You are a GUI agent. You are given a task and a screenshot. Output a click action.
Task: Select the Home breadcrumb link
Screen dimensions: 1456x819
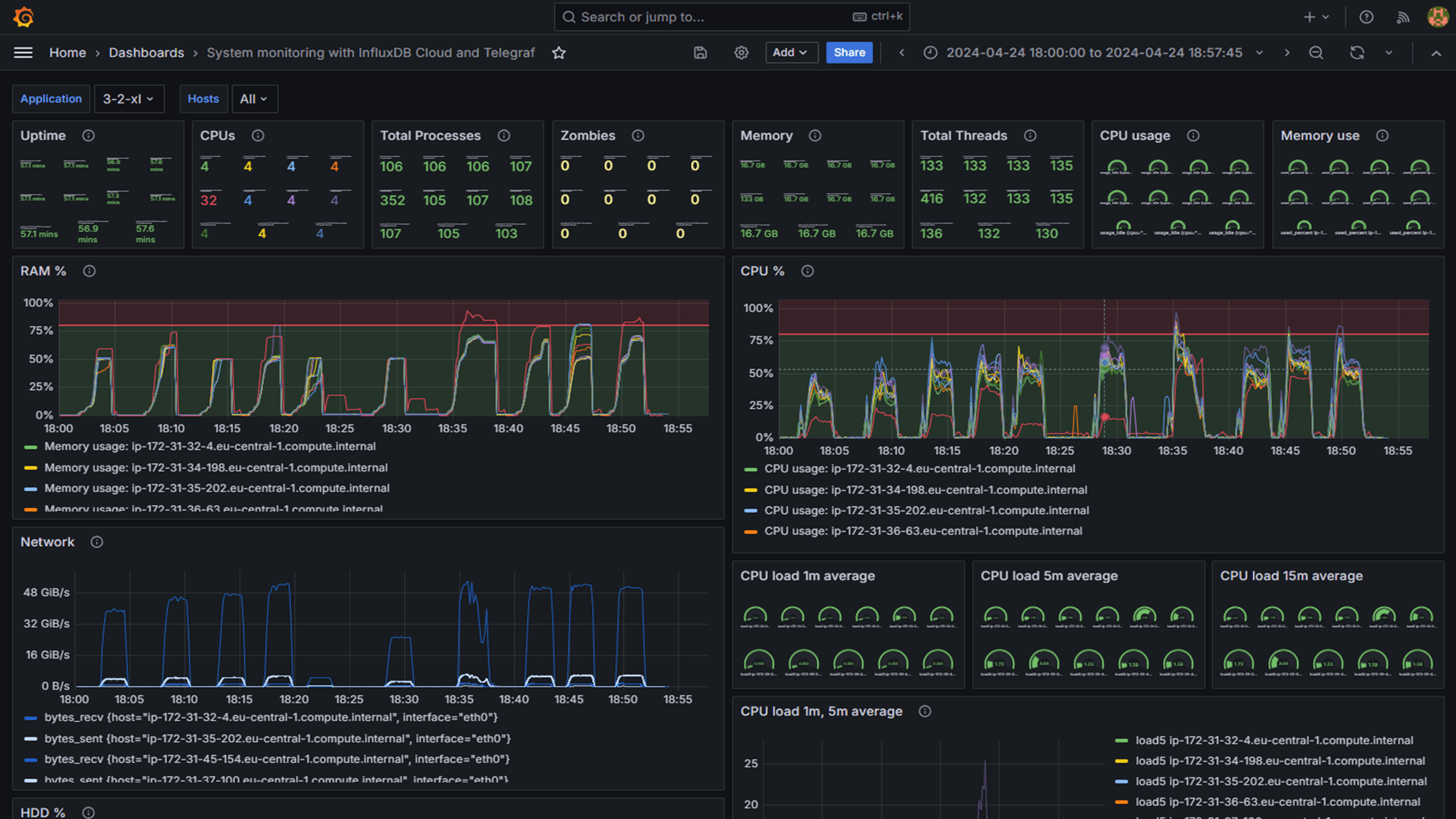[67, 52]
